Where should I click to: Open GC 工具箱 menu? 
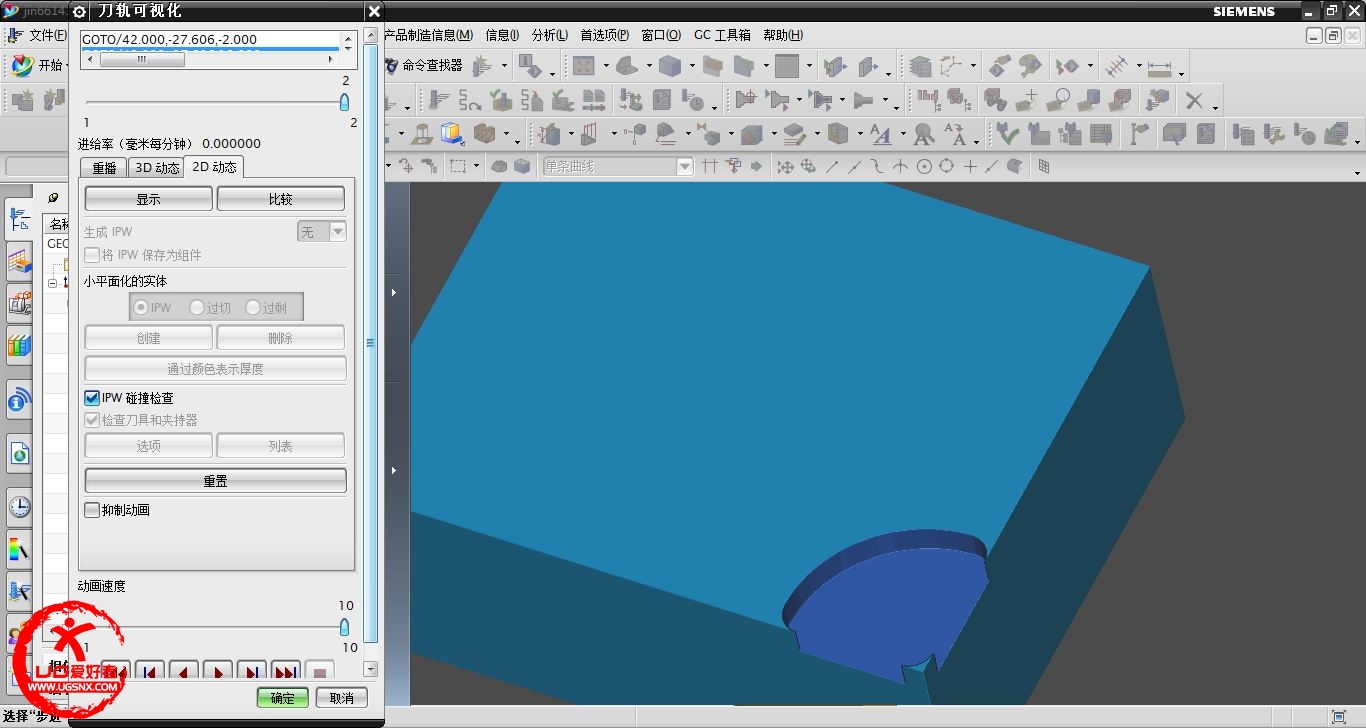pos(722,35)
